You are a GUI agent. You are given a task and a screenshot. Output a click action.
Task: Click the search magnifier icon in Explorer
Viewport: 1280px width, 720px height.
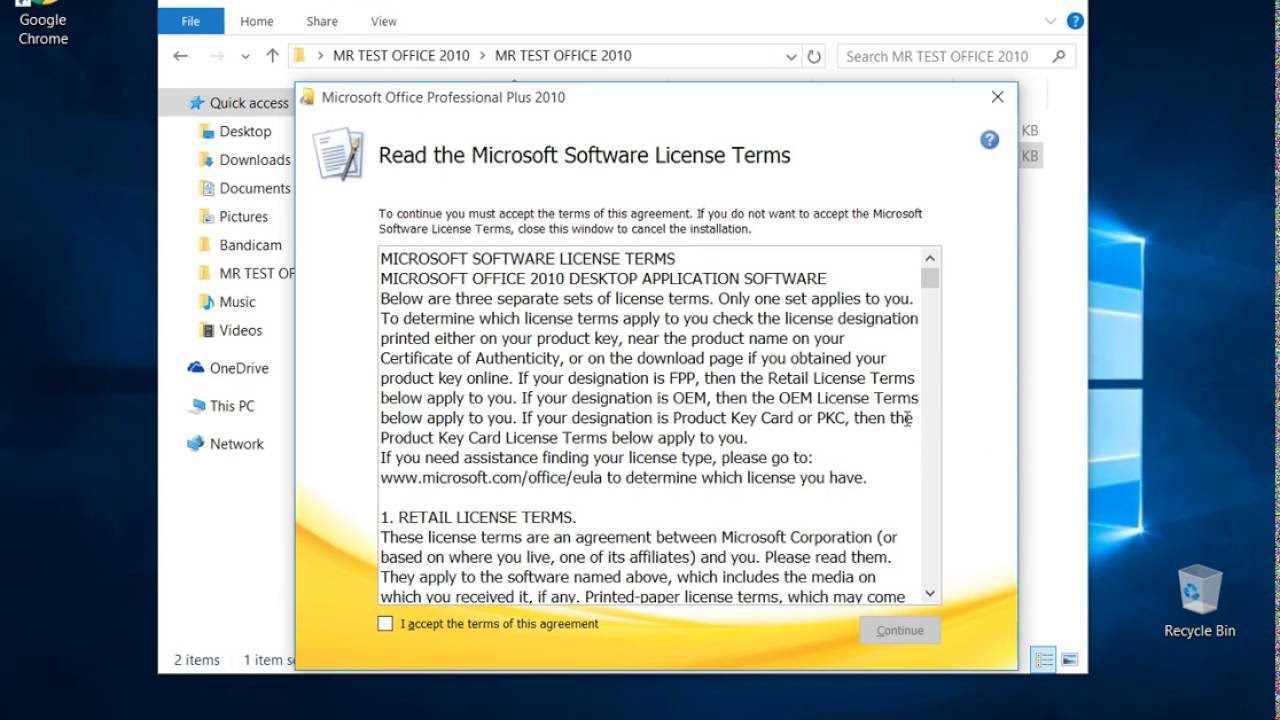coord(1059,57)
